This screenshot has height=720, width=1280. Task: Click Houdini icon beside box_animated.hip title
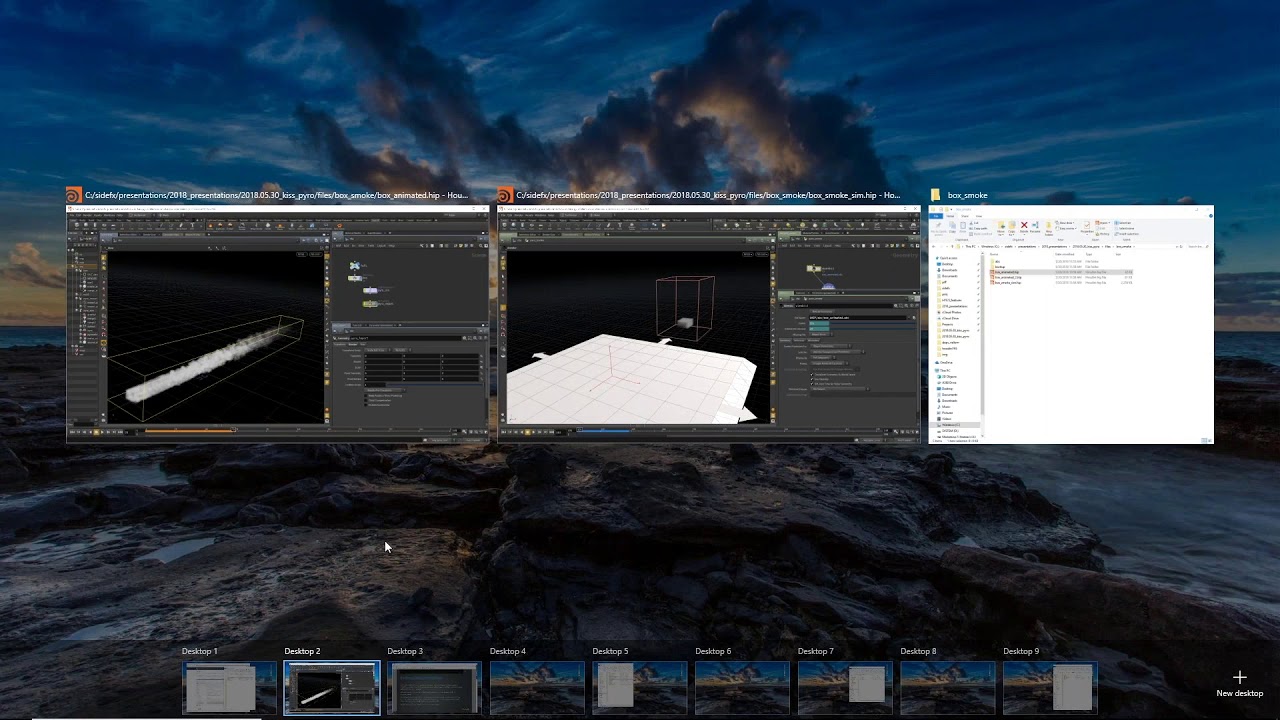[74, 195]
